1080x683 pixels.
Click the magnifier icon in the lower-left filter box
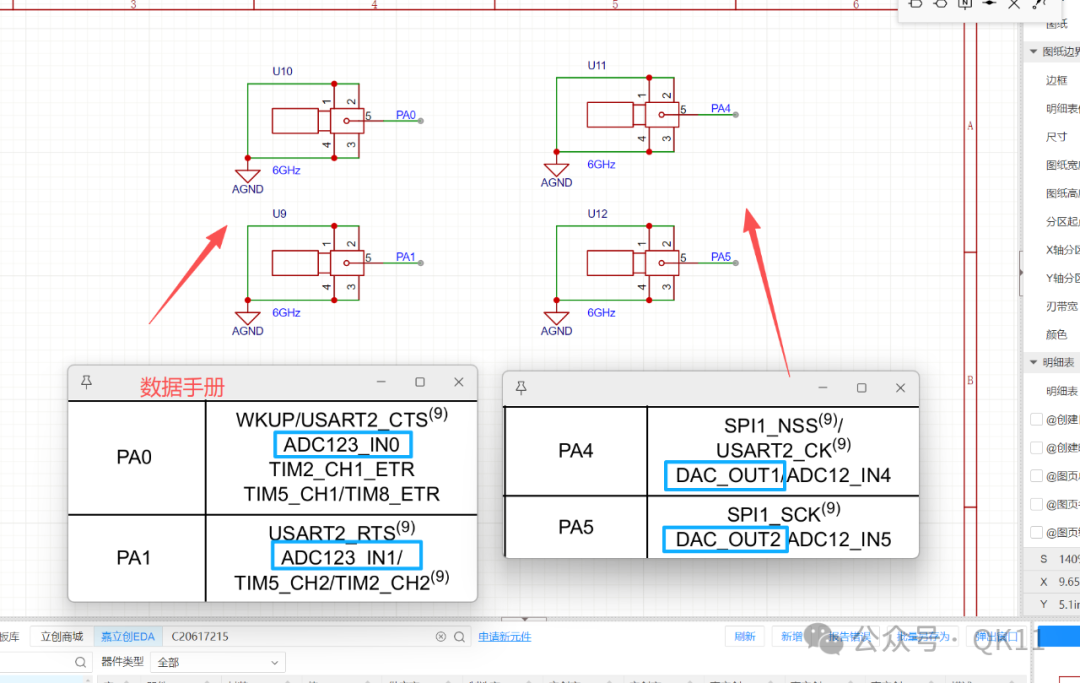[x=81, y=662]
